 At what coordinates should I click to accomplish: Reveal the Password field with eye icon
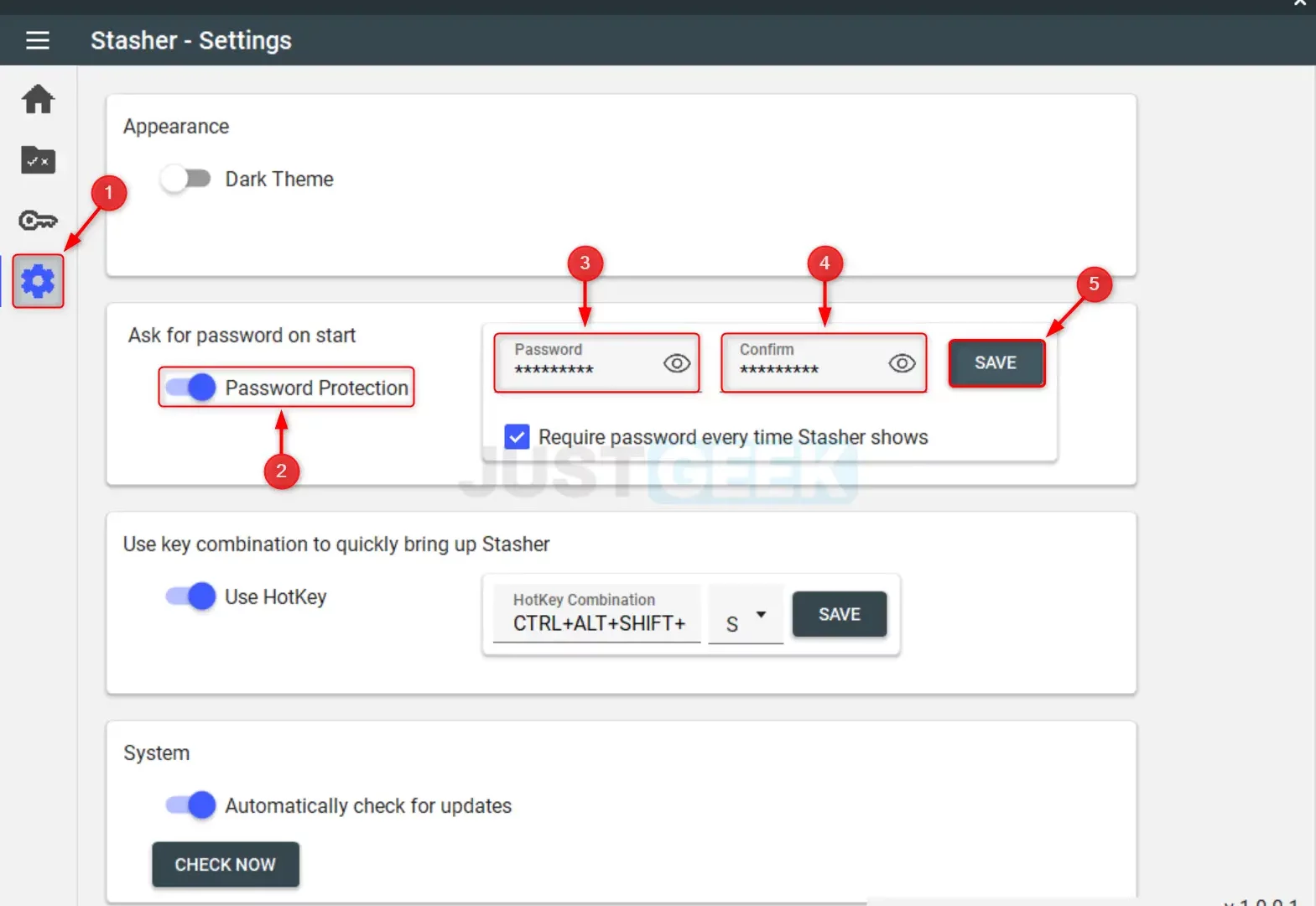(x=677, y=363)
